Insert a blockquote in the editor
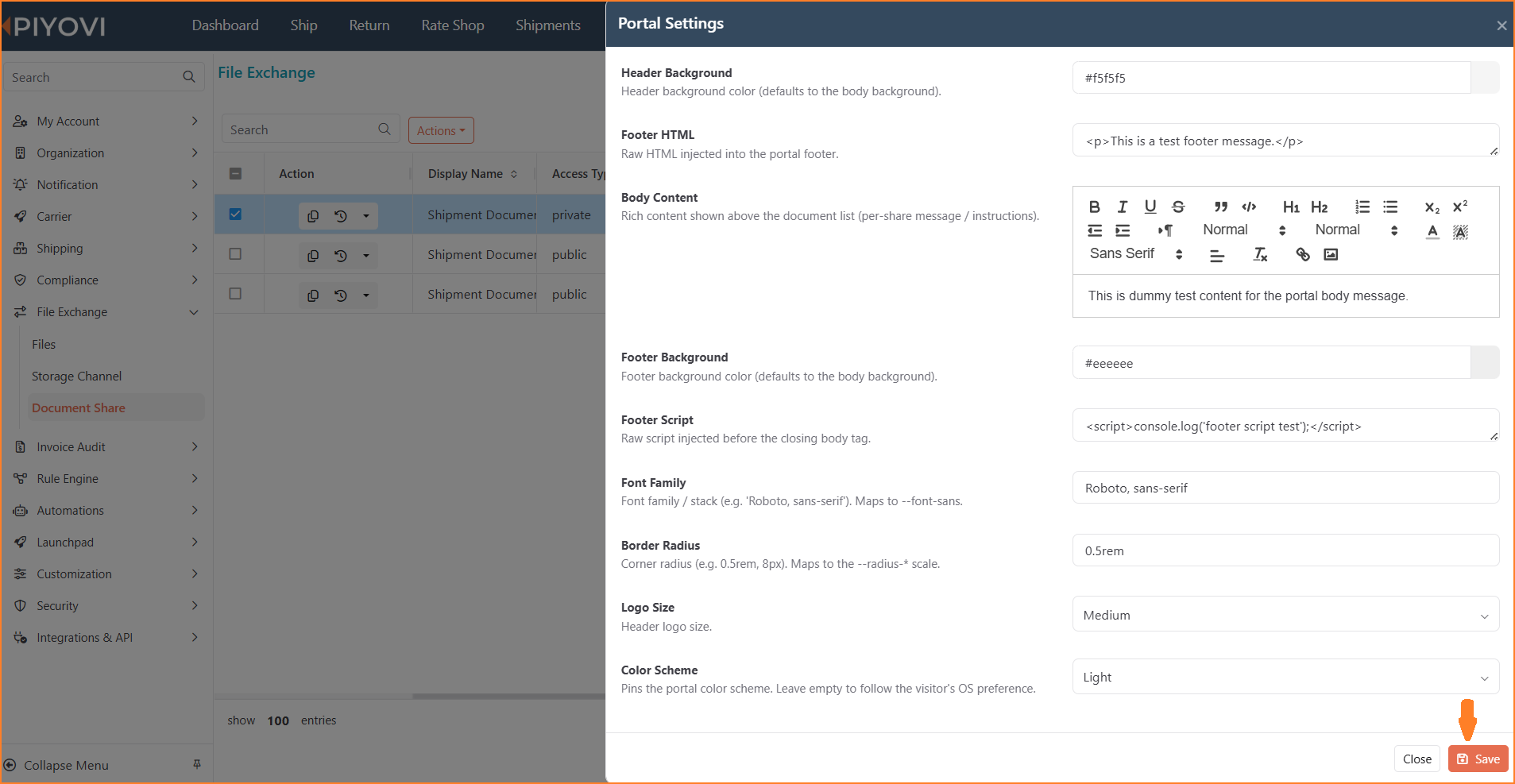The width and height of the screenshot is (1515, 784). pyautogui.click(x=1221, y=207)
